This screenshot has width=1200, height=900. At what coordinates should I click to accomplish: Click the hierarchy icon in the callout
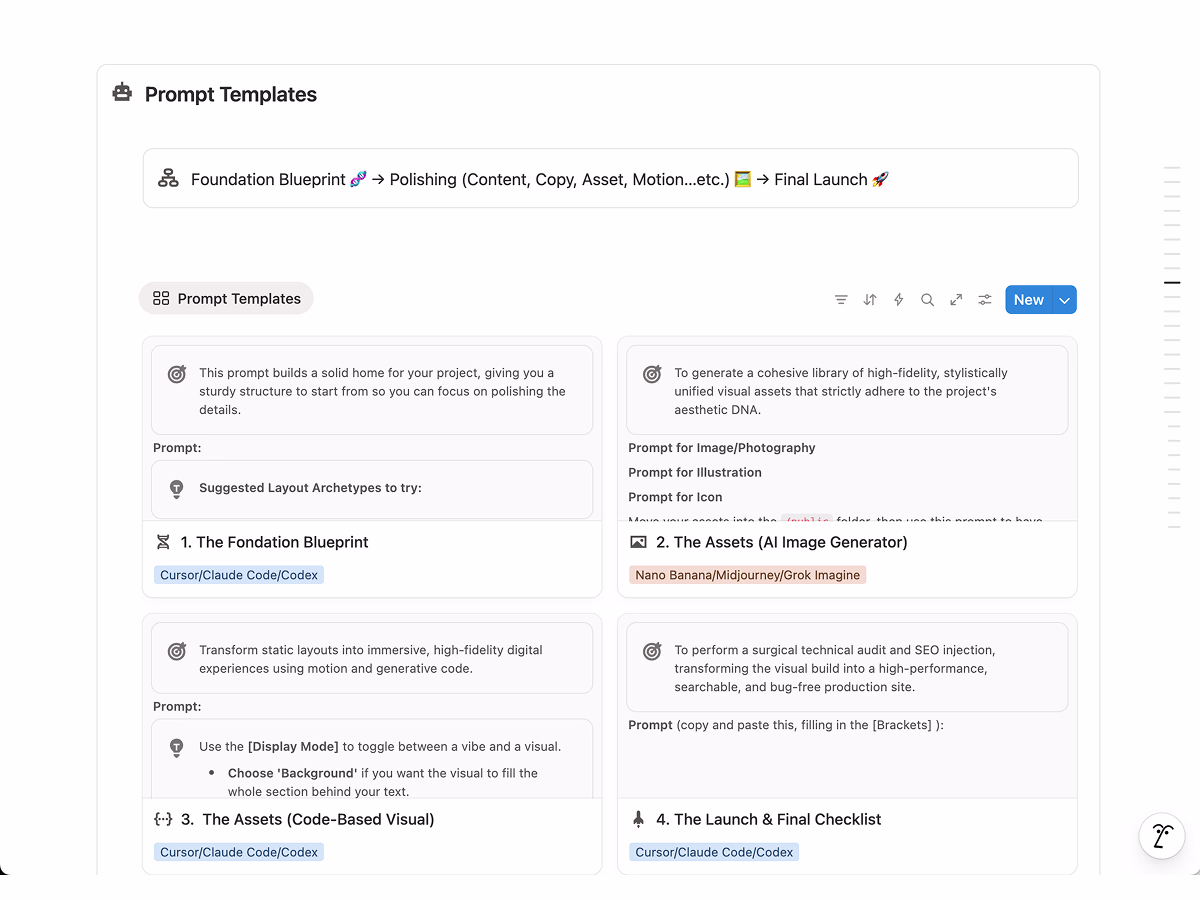168,179
